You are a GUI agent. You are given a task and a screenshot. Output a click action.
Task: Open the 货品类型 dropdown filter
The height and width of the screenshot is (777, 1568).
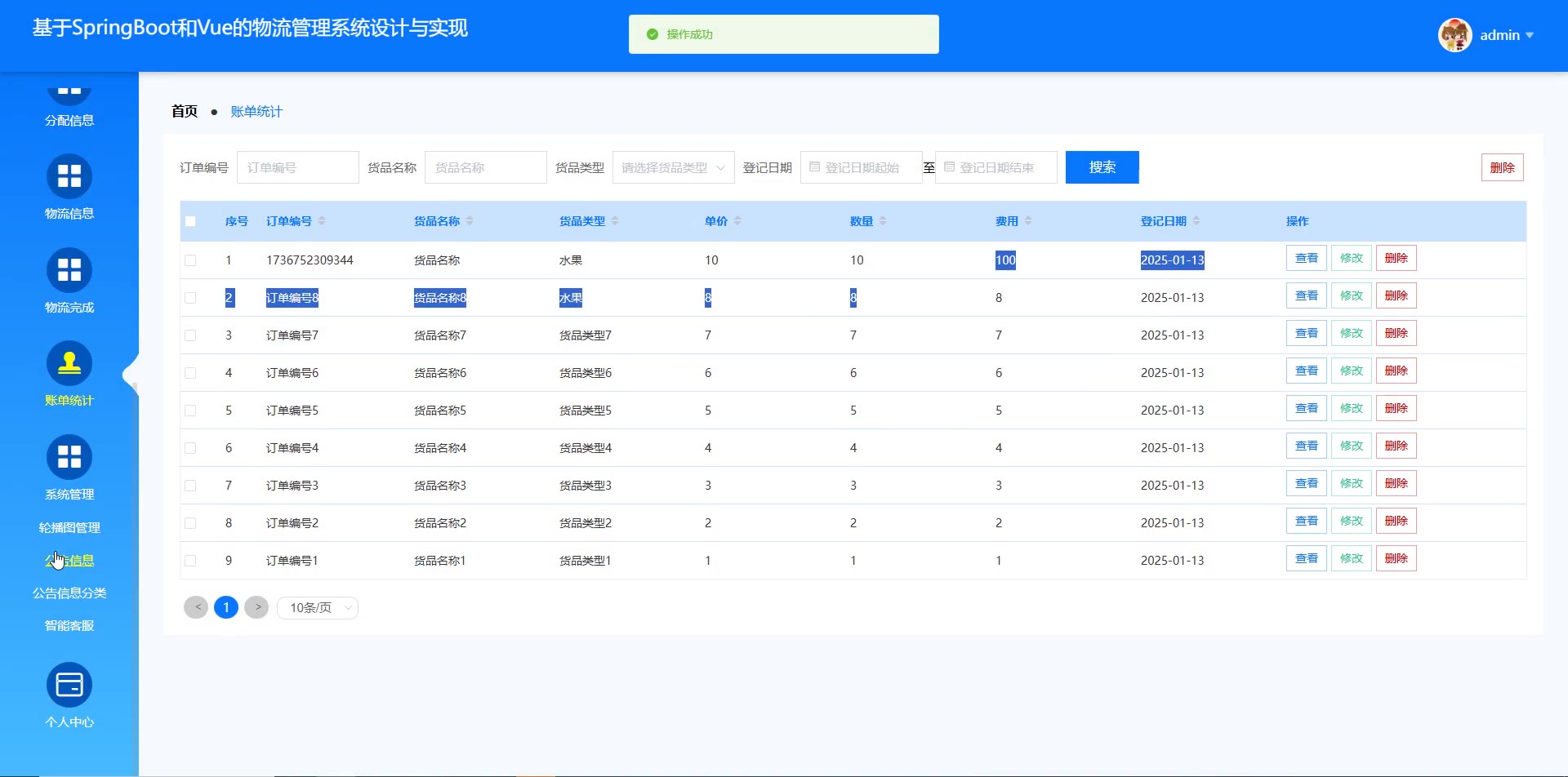coord(673,167)
